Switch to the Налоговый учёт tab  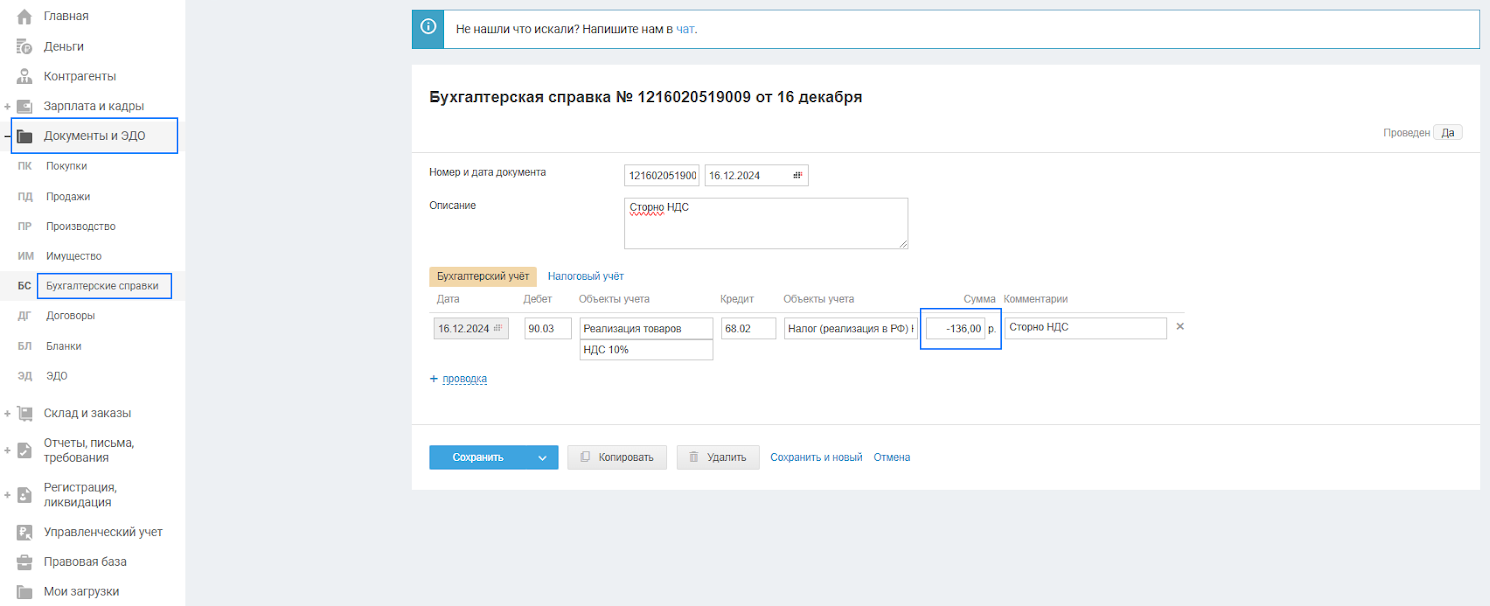(586, 276)
